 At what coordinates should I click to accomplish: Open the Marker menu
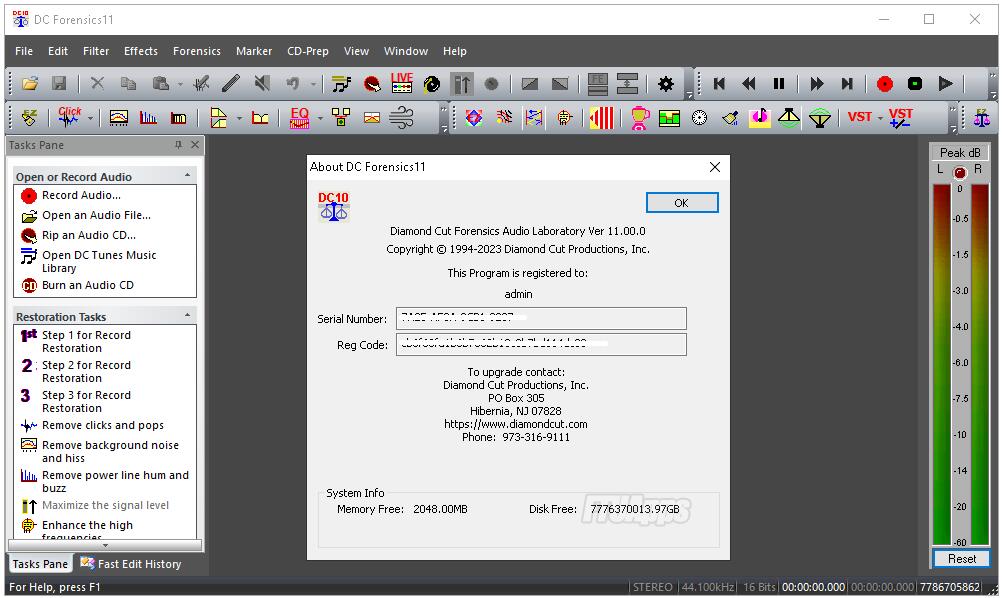[254, 51]
